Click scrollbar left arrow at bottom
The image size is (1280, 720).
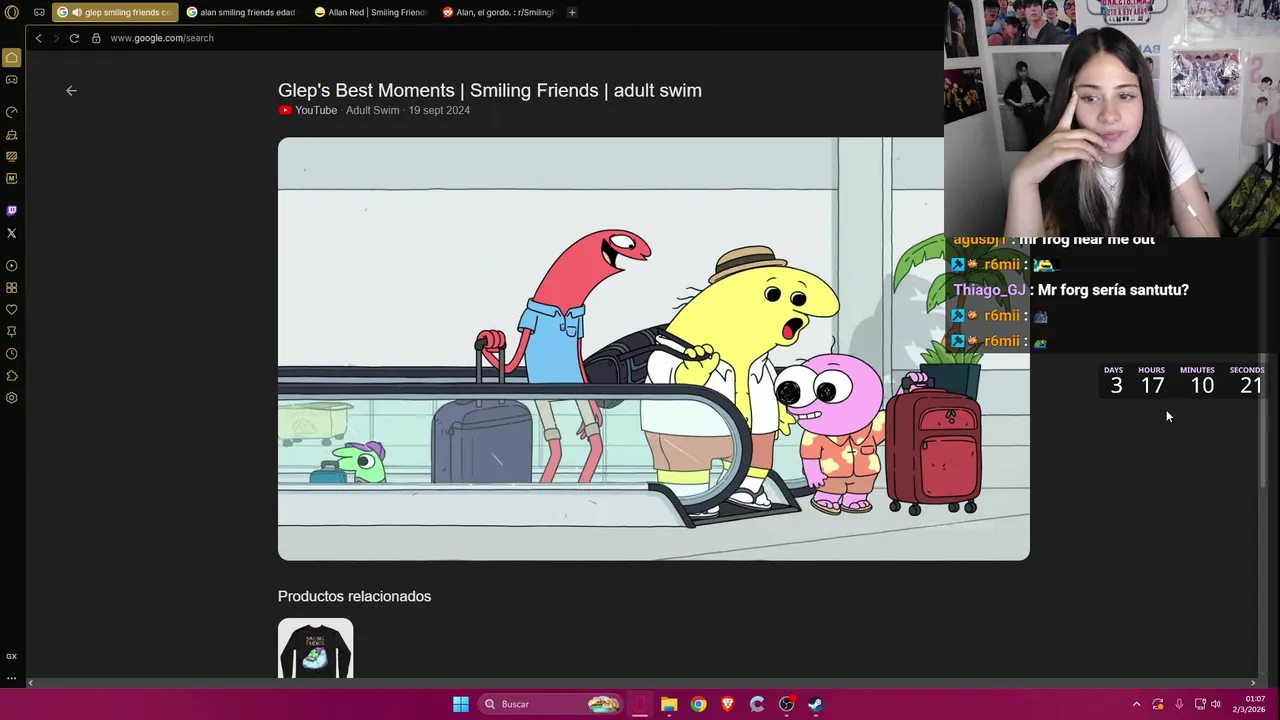[30, 683]
